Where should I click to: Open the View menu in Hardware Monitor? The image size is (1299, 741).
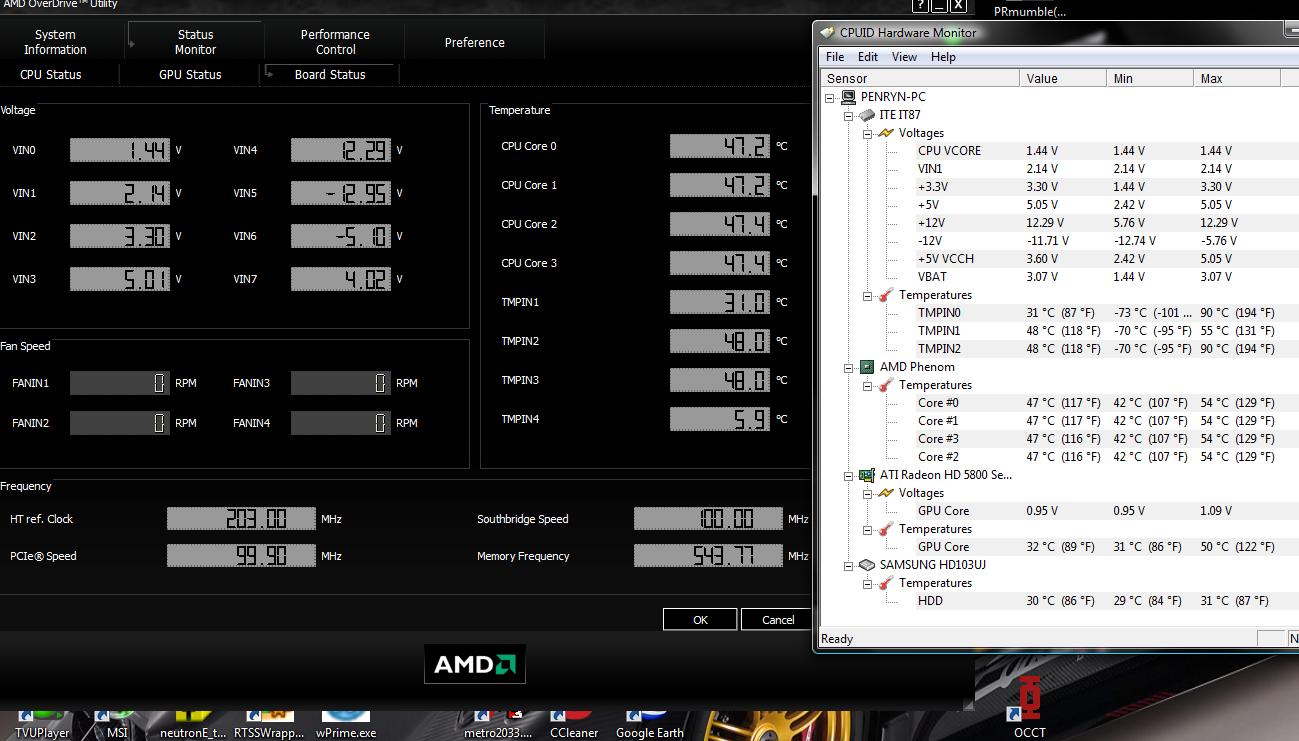click(x=904, y=57)
